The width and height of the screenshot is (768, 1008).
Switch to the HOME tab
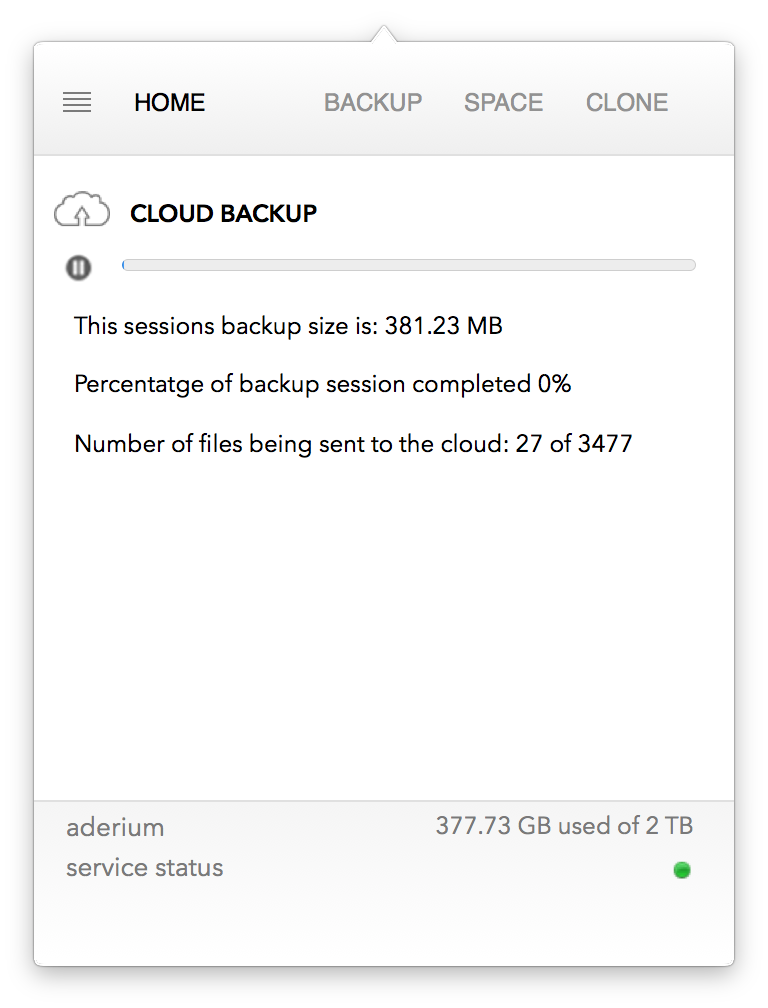170,102
